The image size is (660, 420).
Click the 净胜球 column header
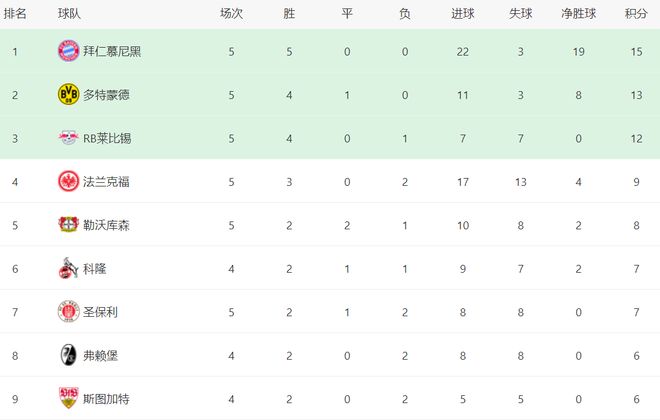tap(576, 13)
